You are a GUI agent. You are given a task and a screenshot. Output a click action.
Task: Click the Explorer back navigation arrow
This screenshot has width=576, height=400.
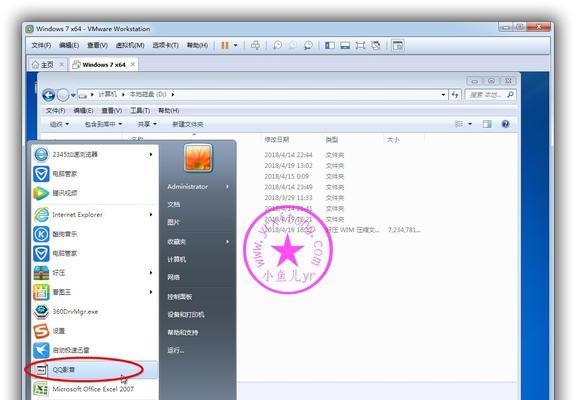click(48, 95)
